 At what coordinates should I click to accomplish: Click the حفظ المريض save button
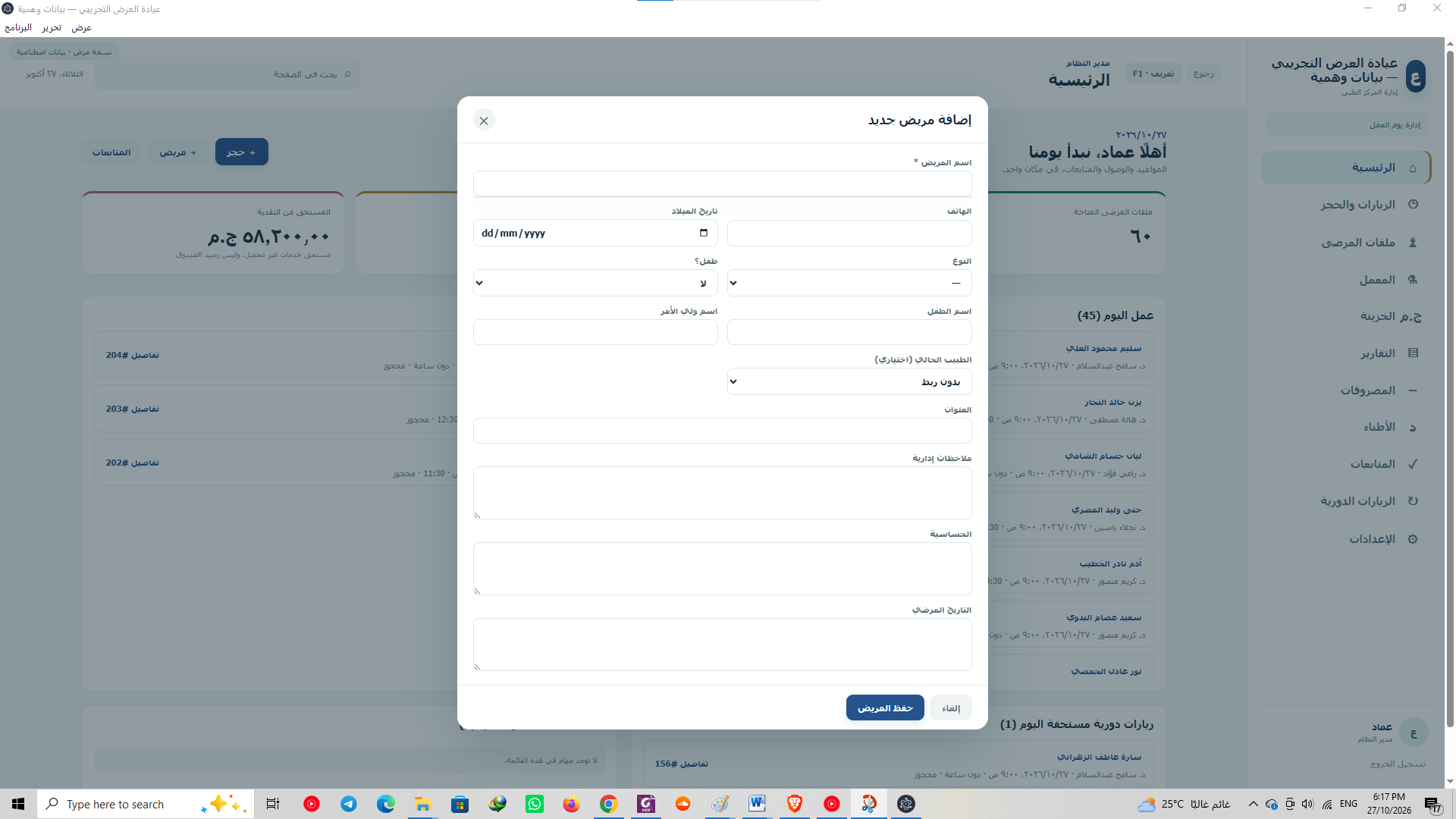click(885, 708)
